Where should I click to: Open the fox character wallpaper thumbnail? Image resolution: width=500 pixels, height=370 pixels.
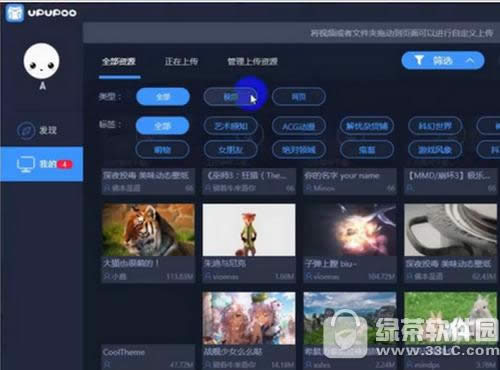tap(249, 230)
